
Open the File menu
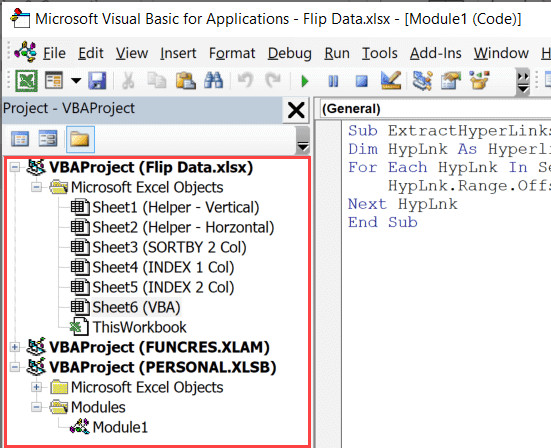tap(54, 53)
